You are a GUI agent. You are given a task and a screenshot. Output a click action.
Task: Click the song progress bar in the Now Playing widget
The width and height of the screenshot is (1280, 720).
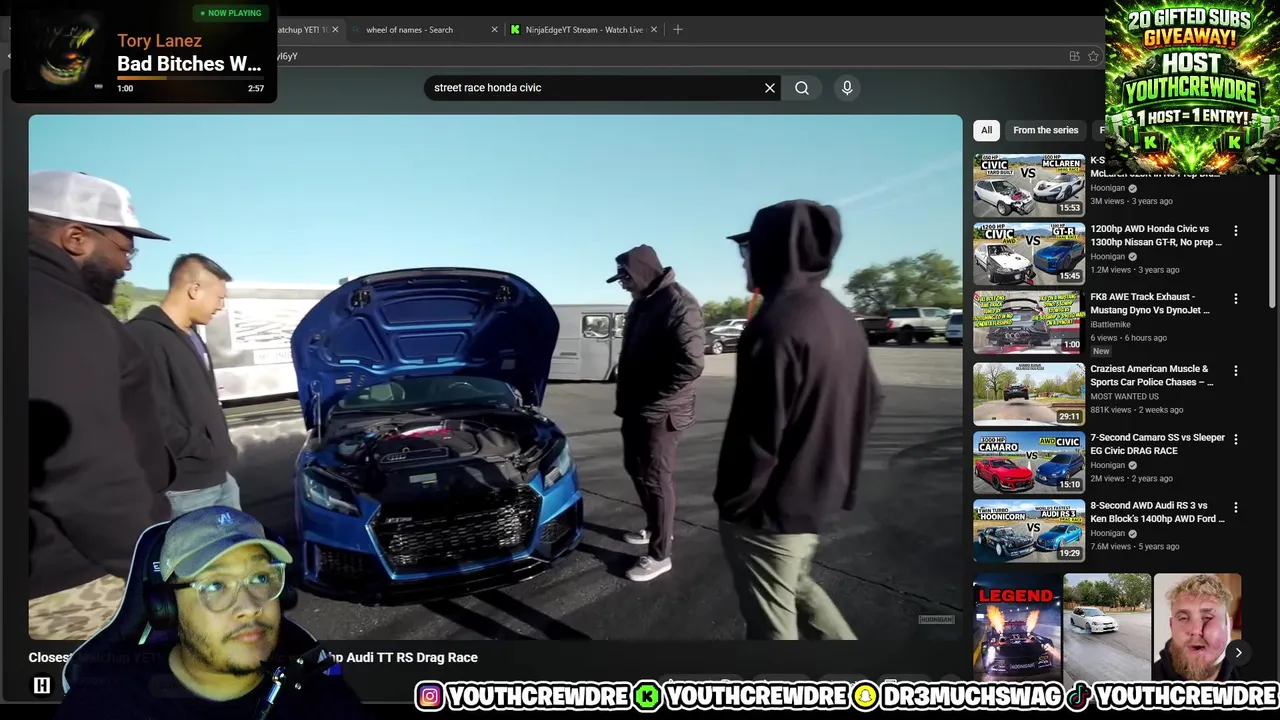190,77
